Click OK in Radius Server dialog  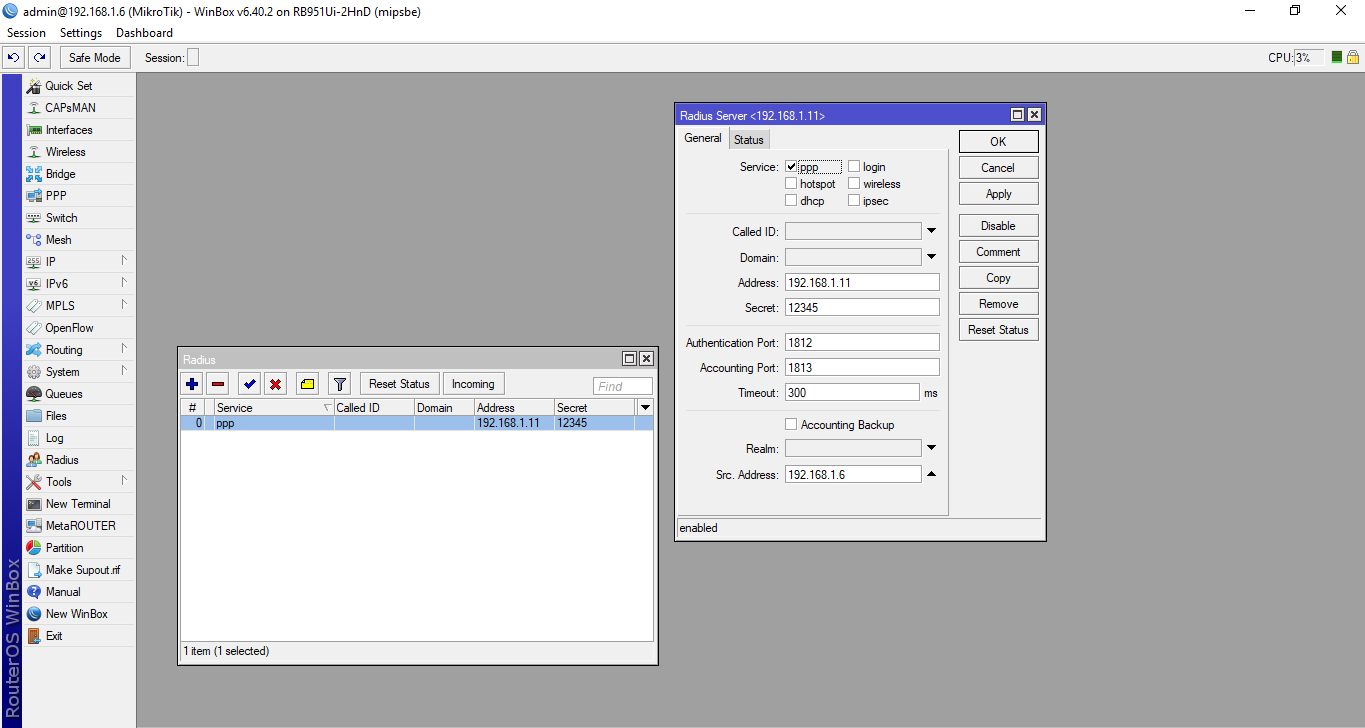click(x=998, y=142)
